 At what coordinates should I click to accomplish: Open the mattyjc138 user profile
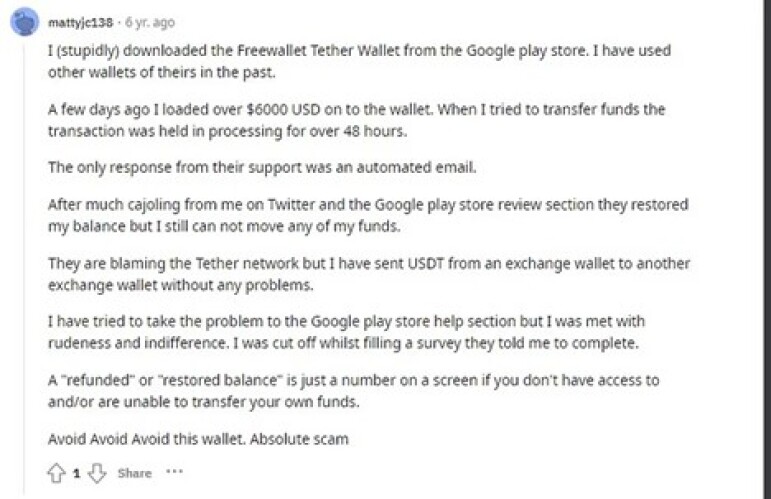pyautogui.click(x=80, y=23)
